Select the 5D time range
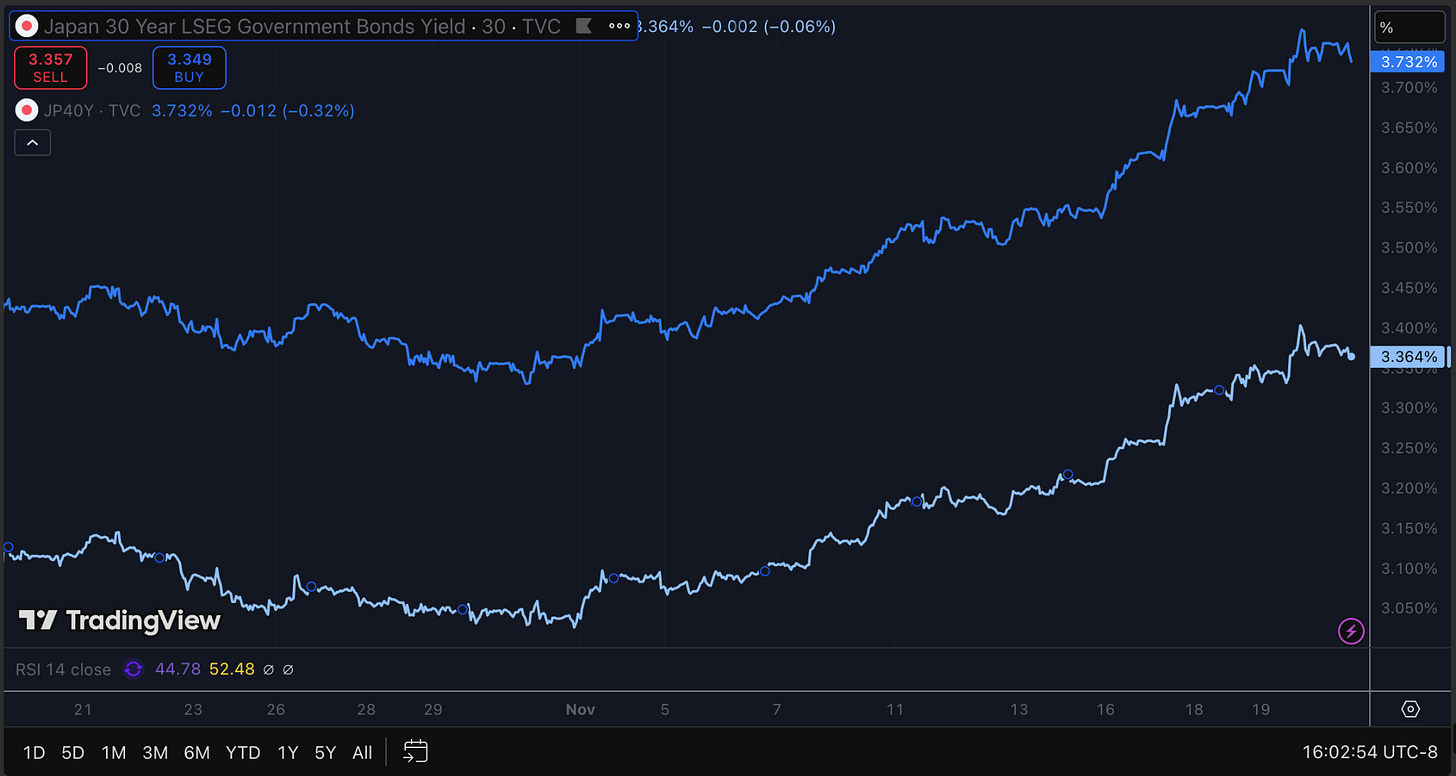This screenshot has width=1456, height=776. 72,752
